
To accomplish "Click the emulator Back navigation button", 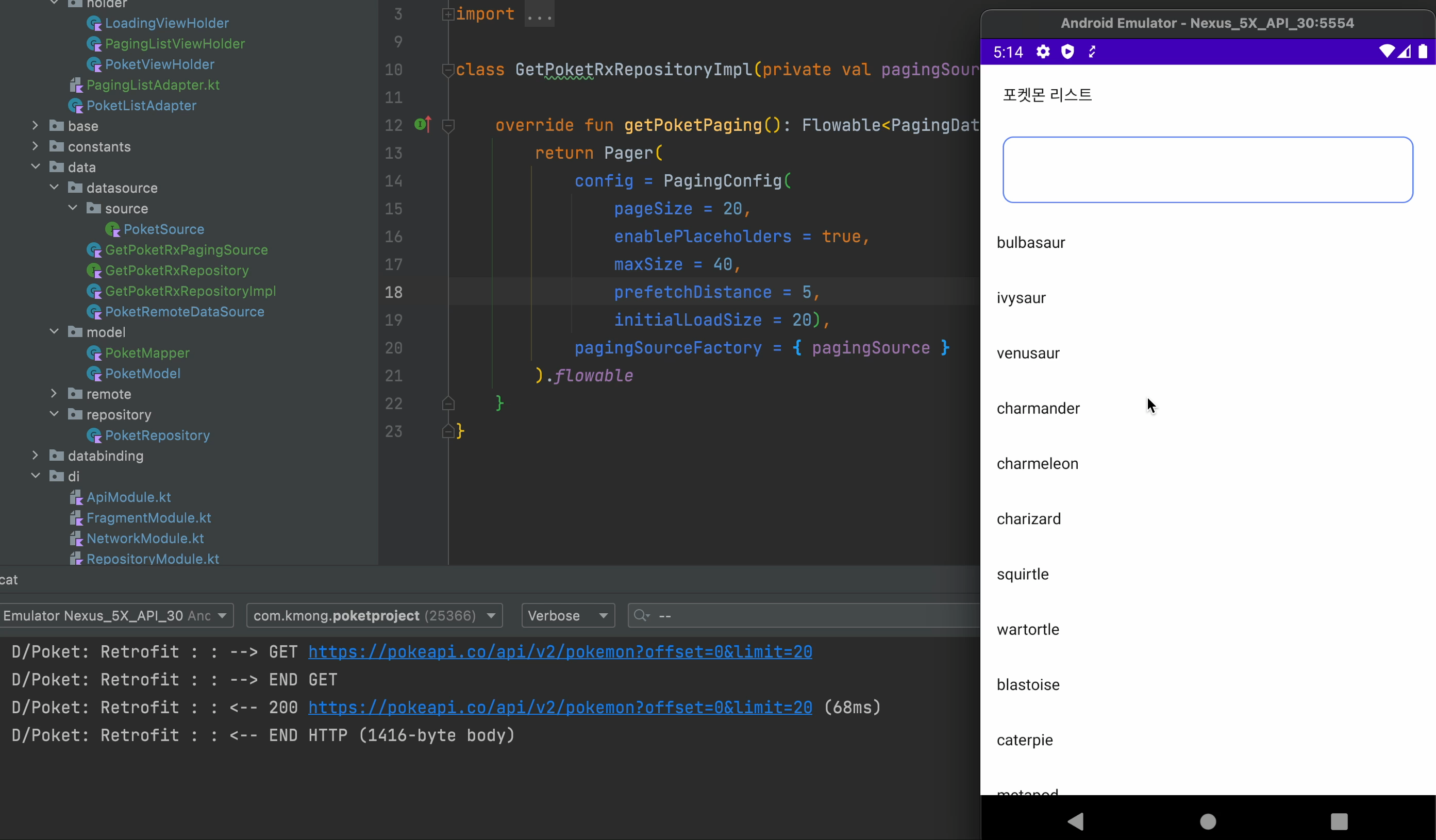I will [x=1075, y=821].
